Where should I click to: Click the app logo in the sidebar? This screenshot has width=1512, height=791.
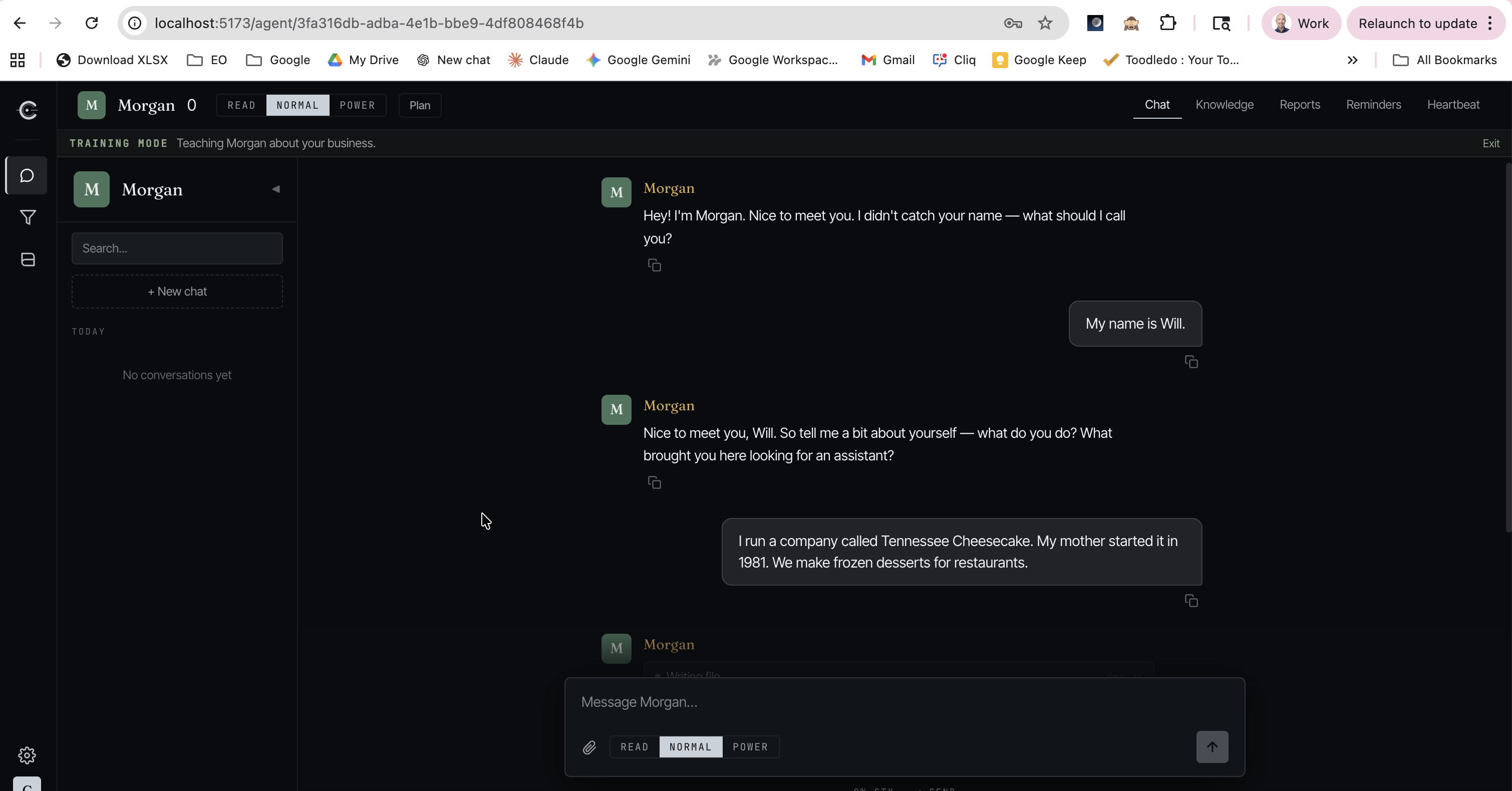28,110
